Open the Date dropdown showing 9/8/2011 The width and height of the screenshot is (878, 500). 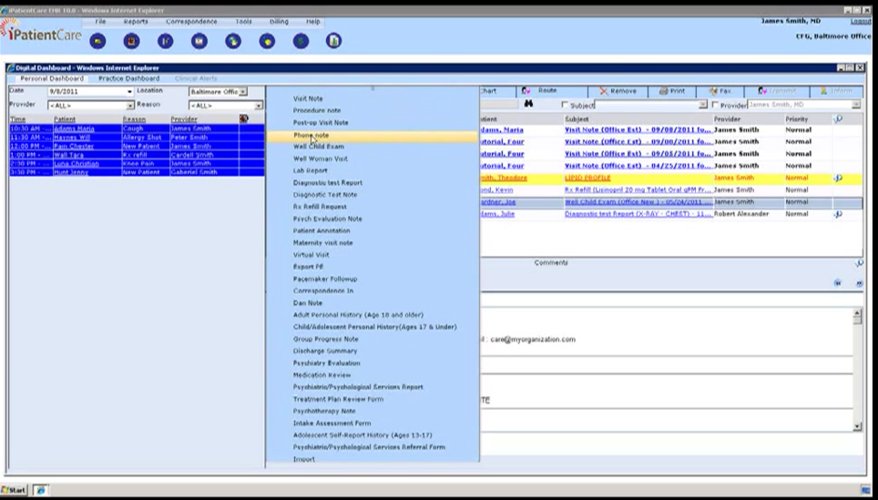(129, 91)
